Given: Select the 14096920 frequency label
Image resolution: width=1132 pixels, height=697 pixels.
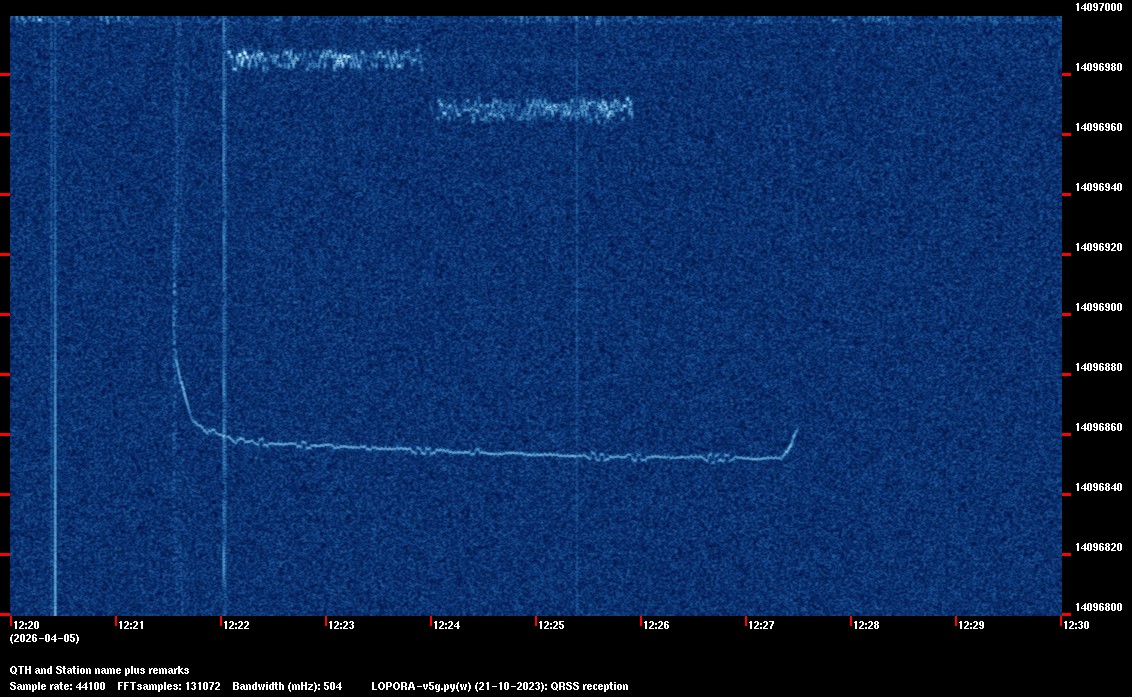Looking at the screenshot, I should (1099, 247).
